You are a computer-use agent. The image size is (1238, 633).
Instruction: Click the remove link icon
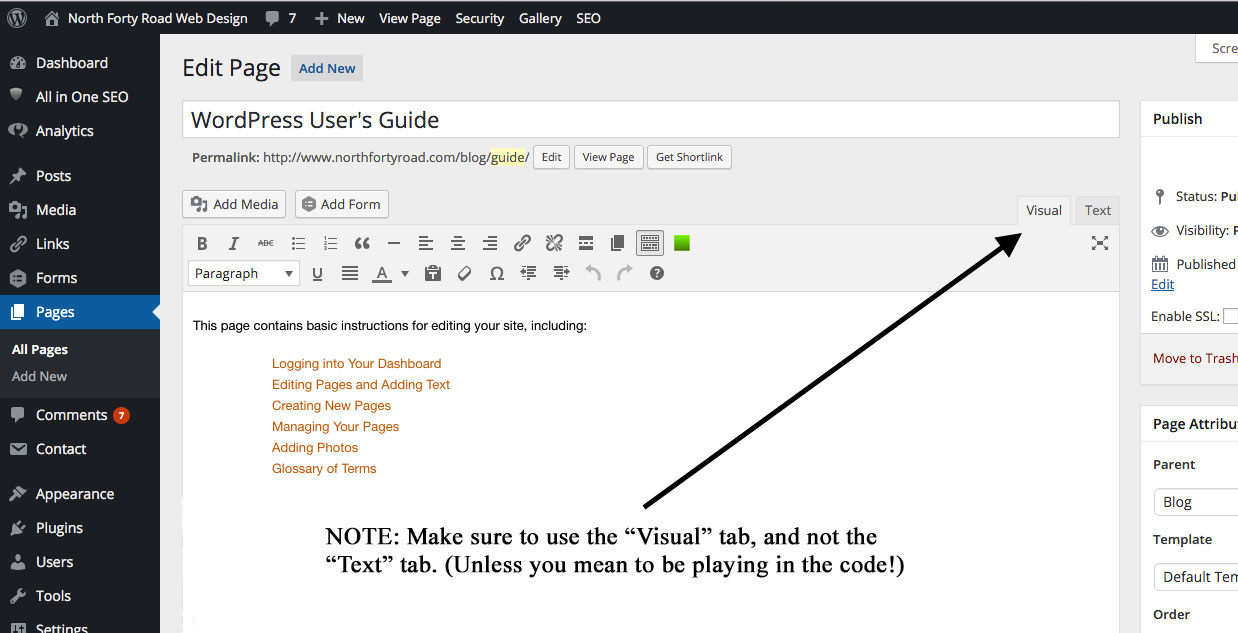pos(554,243)
